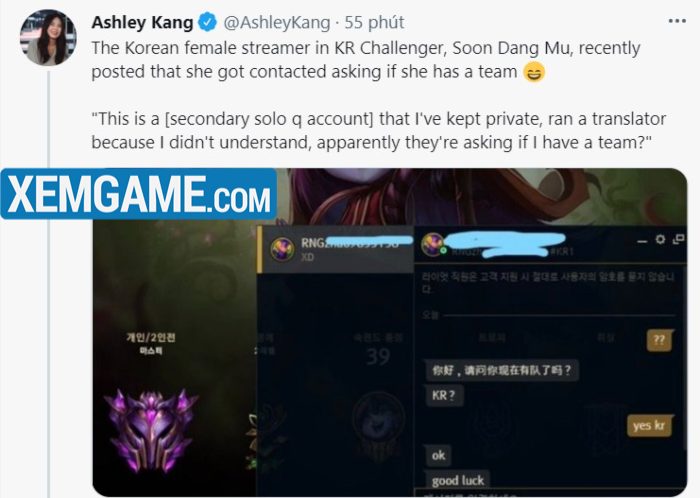
Task: Open the @AshleyKang handle link
Action: [276, 22]
